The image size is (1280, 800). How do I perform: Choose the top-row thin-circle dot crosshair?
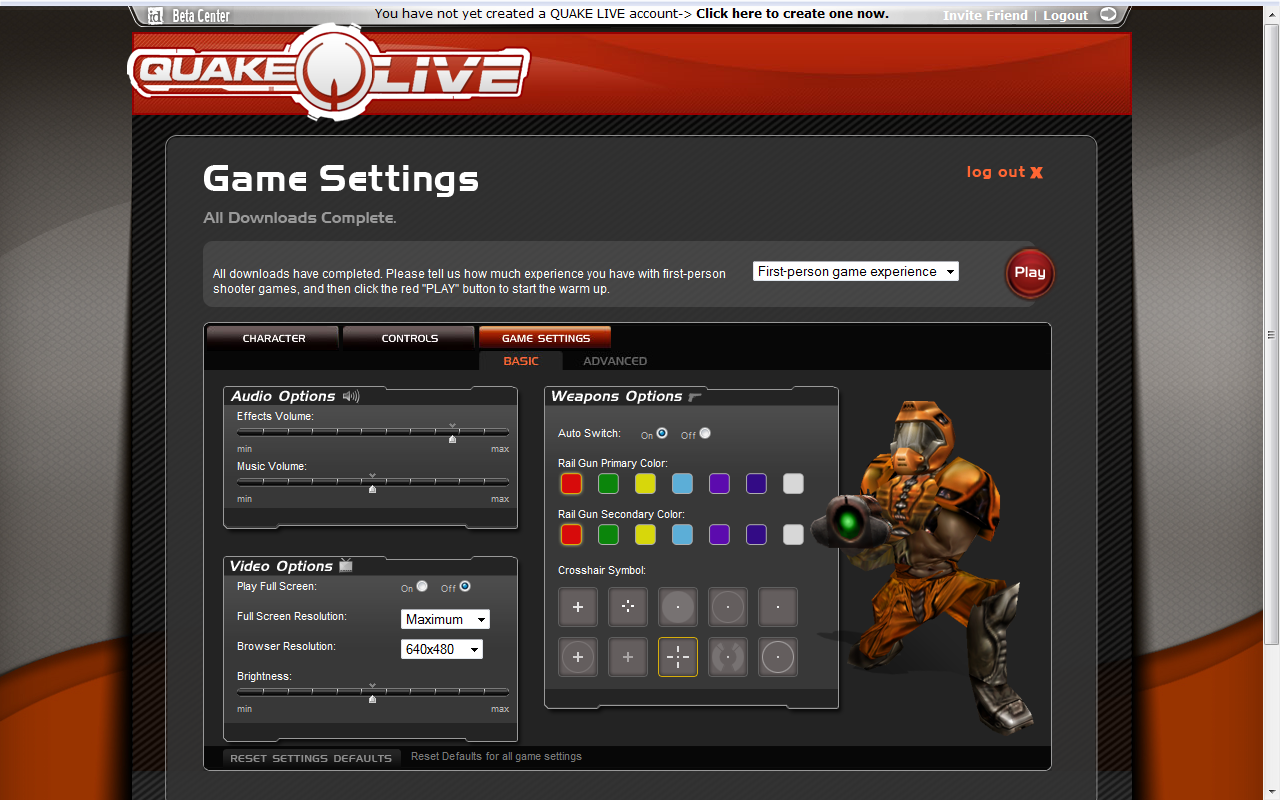point(728,607)
